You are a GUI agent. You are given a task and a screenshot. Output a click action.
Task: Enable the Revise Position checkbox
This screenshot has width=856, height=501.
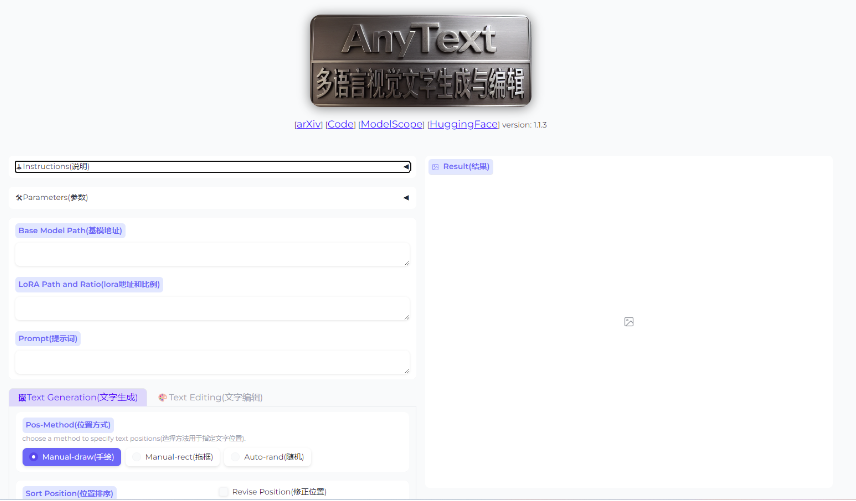point(224,492)
